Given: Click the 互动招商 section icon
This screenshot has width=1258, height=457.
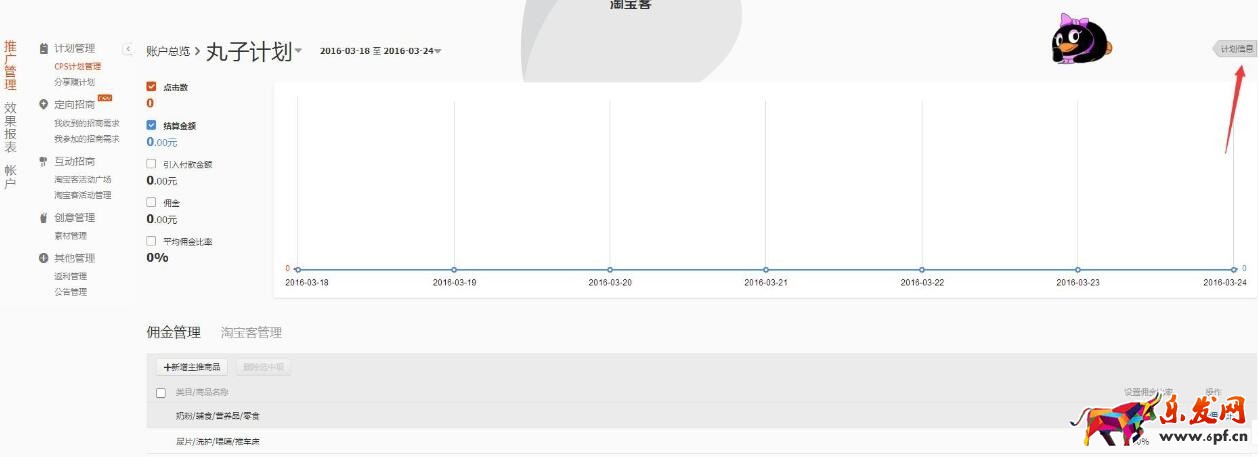Looking at the screenshot, I should 43,161.
